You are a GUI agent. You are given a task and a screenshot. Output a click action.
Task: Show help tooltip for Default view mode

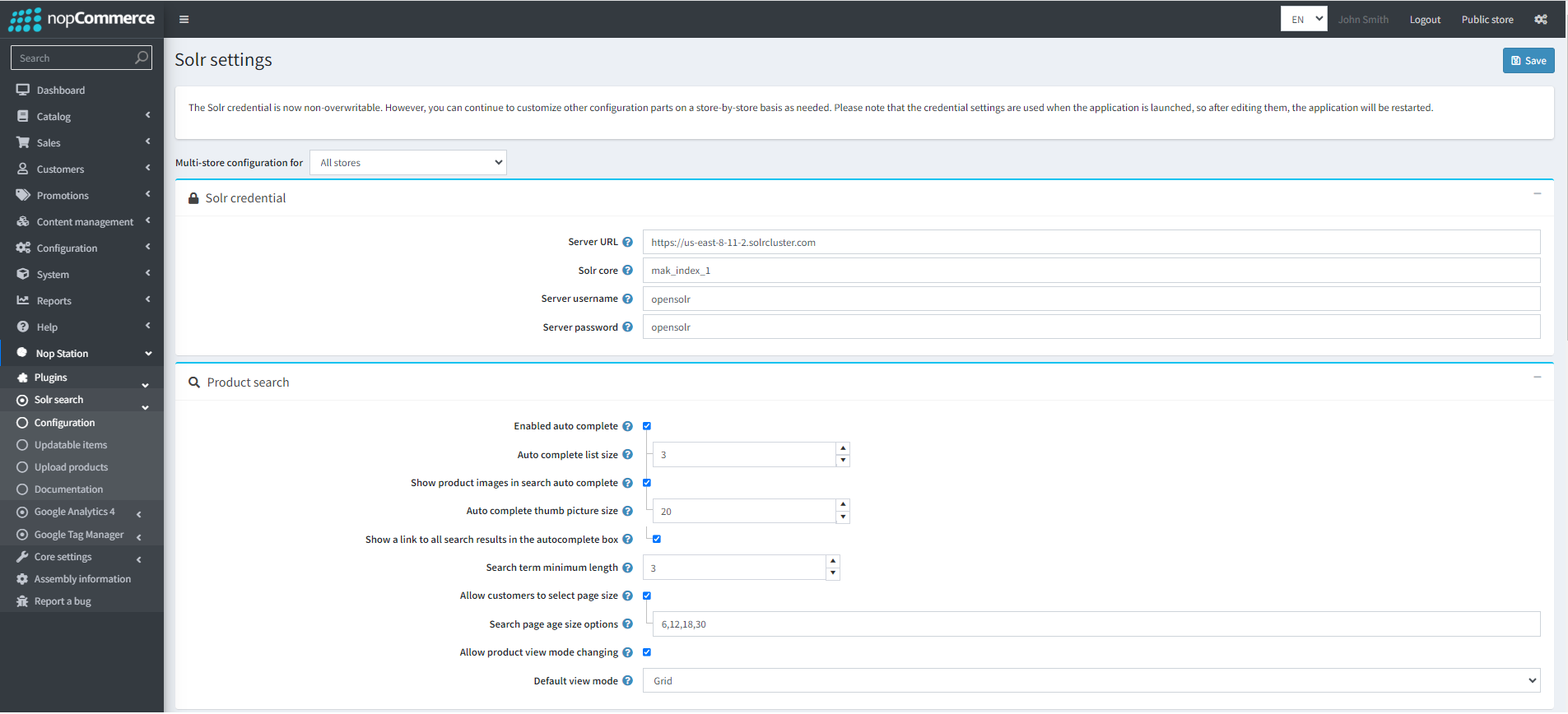(x=627, y=680)
